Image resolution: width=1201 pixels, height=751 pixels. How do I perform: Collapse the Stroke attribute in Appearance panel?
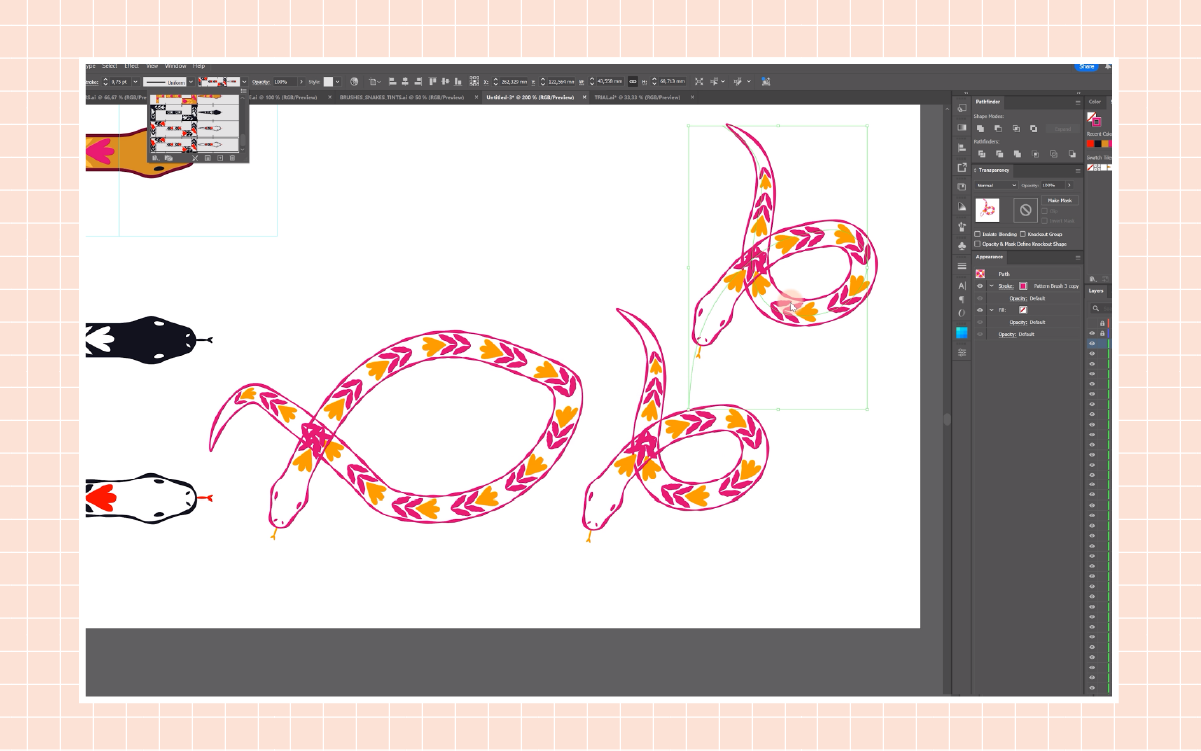(x=991, y=286)
